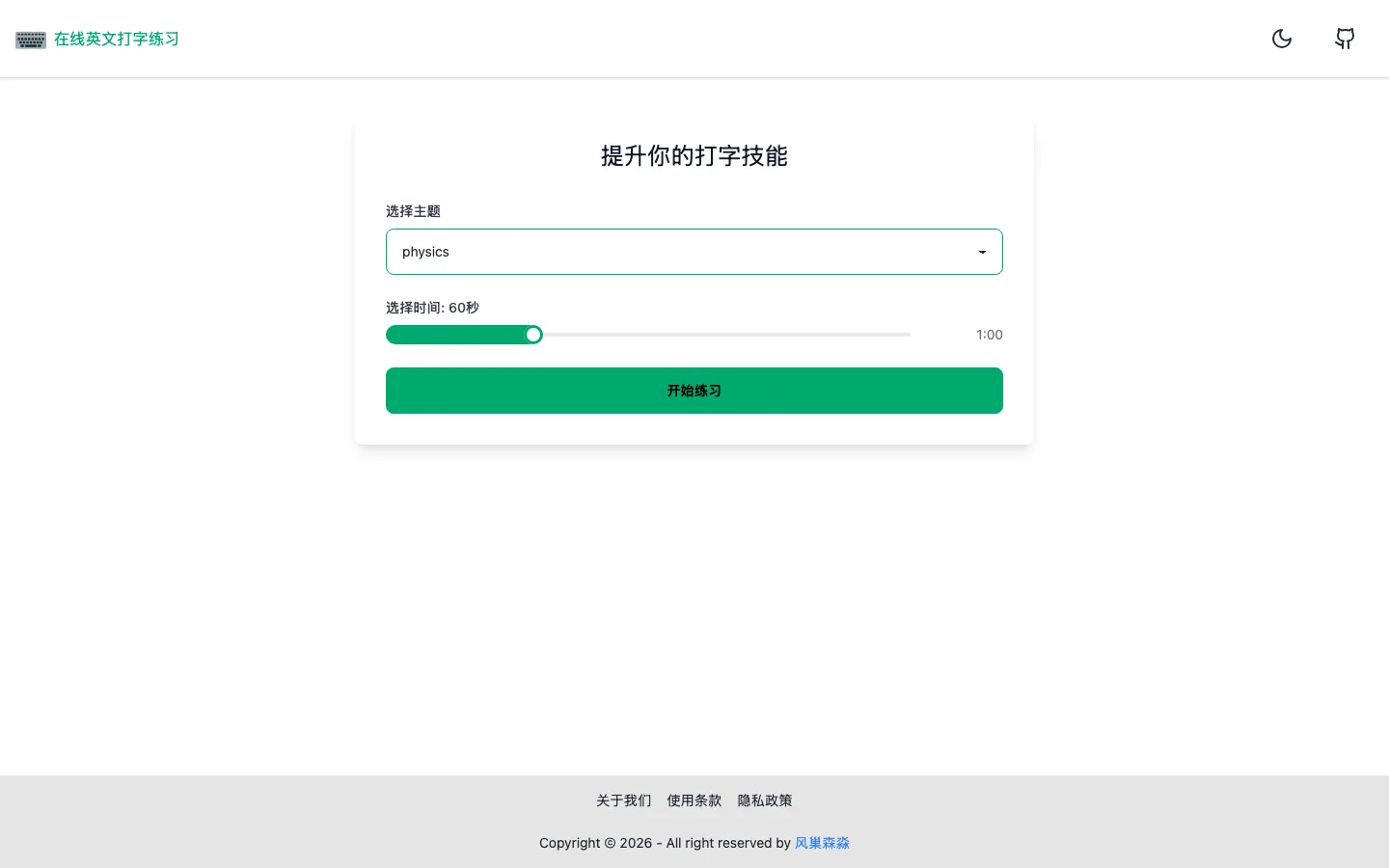The image size is (1389, 868).
Task: Click the time slider handle
Action: [533, 335]
